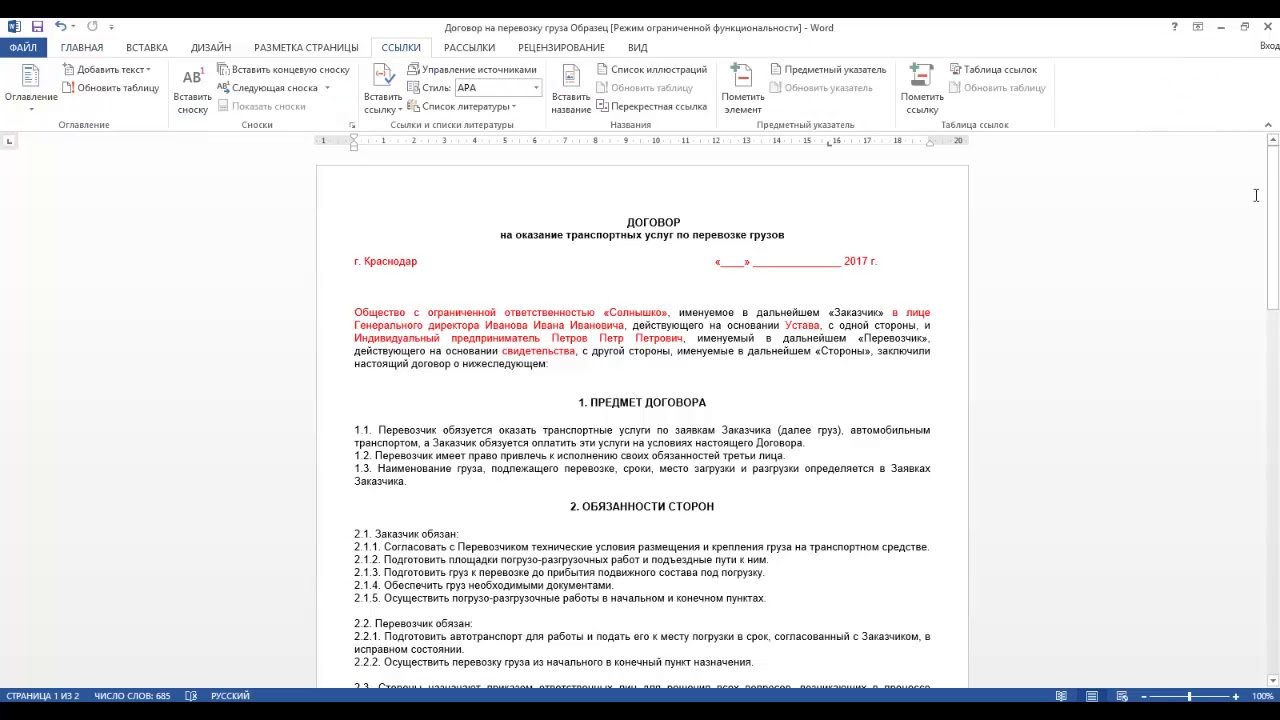
Task: Click the zoom slider handle in status bar
Action: coord(1189,696)
